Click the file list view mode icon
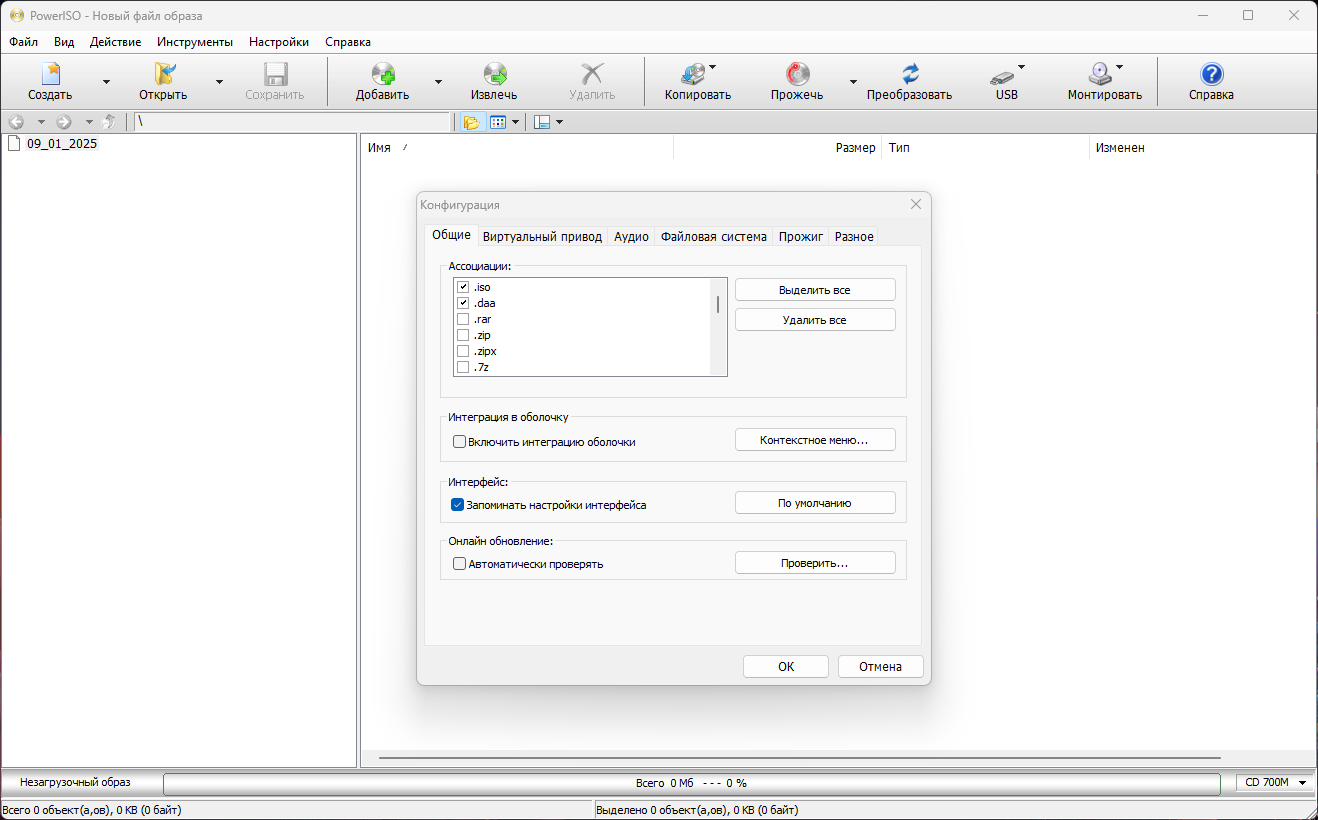The image size is (1318, 820). (497, 122)
